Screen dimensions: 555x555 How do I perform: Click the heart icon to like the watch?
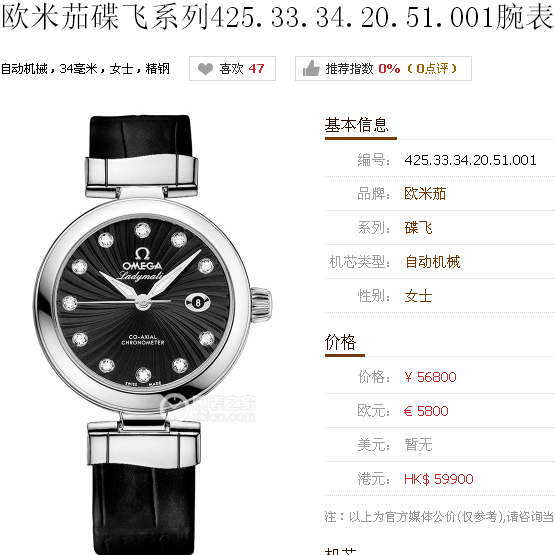pos(205,69)
